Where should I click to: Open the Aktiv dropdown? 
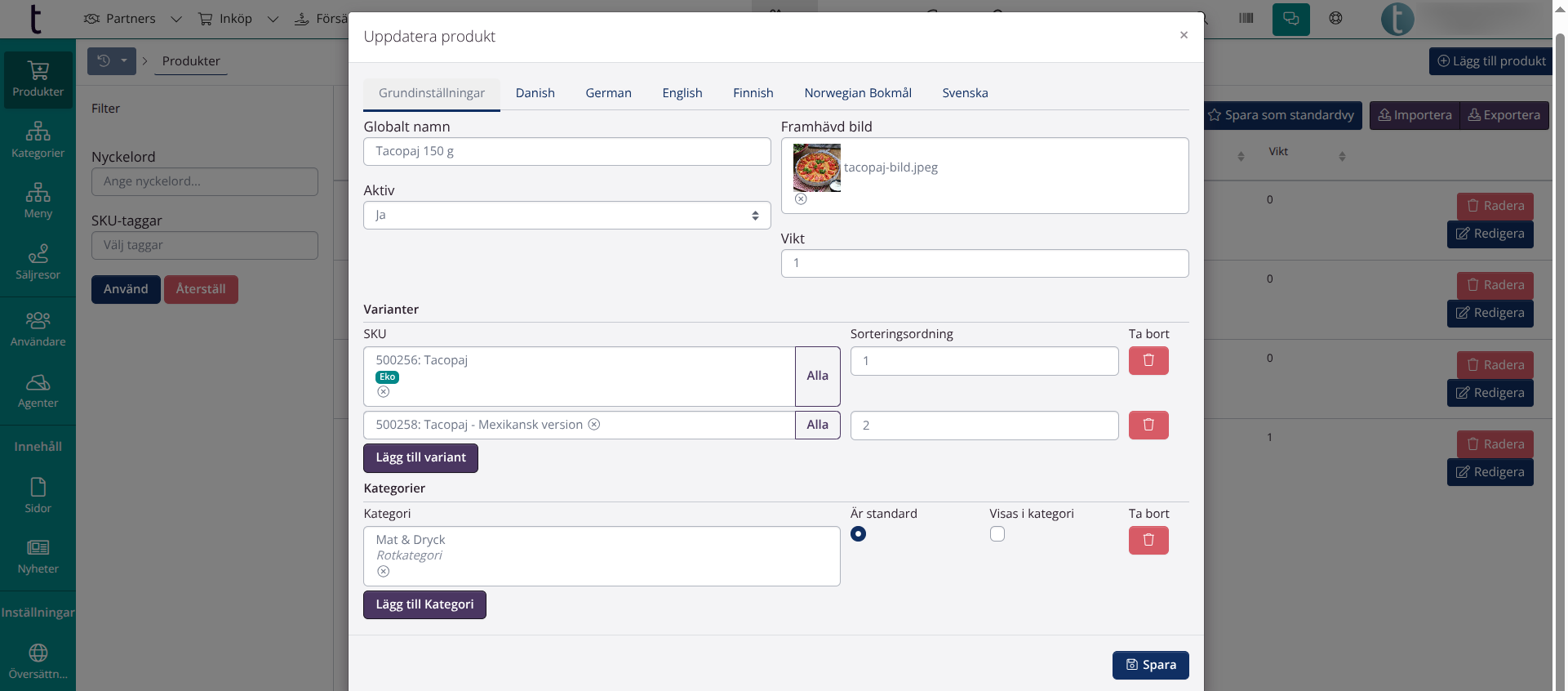[567, 216]
